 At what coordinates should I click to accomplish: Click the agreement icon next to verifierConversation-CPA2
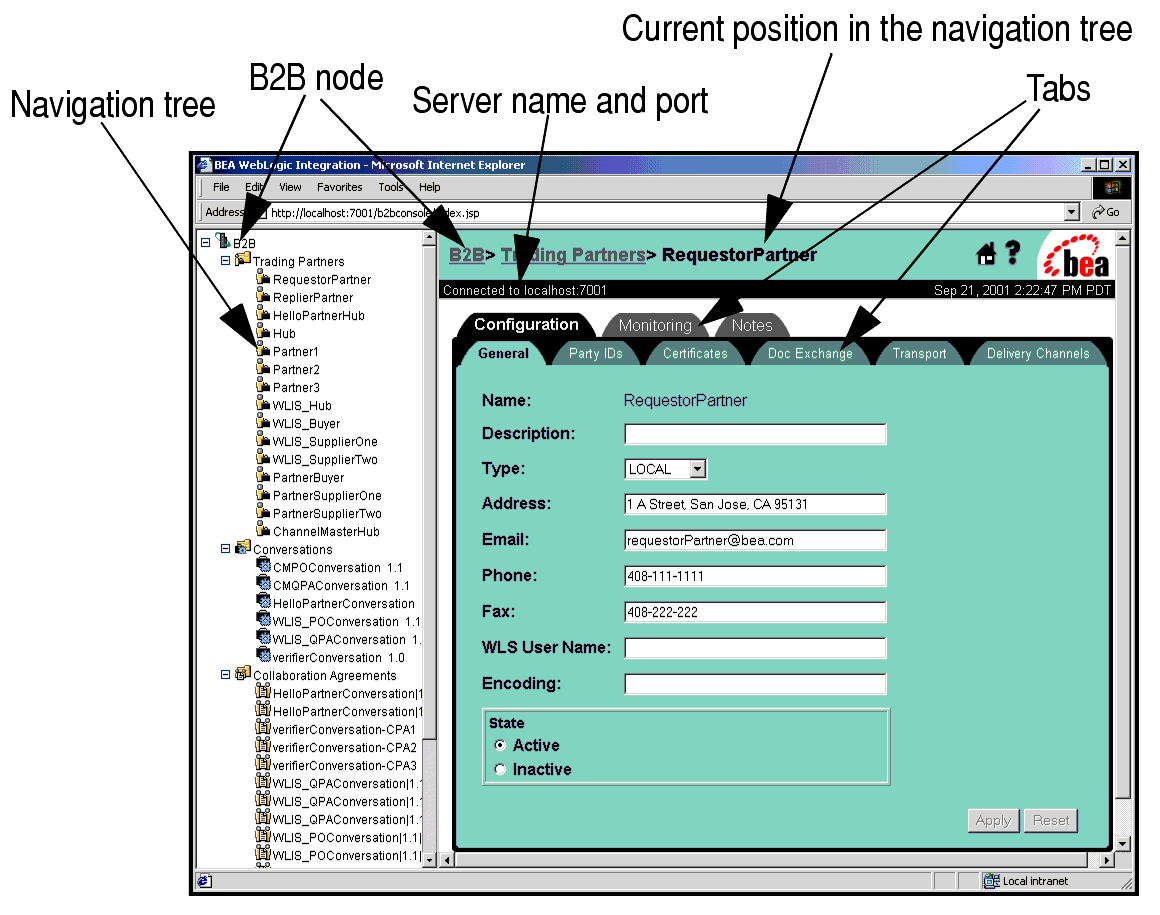coord(263,746)
